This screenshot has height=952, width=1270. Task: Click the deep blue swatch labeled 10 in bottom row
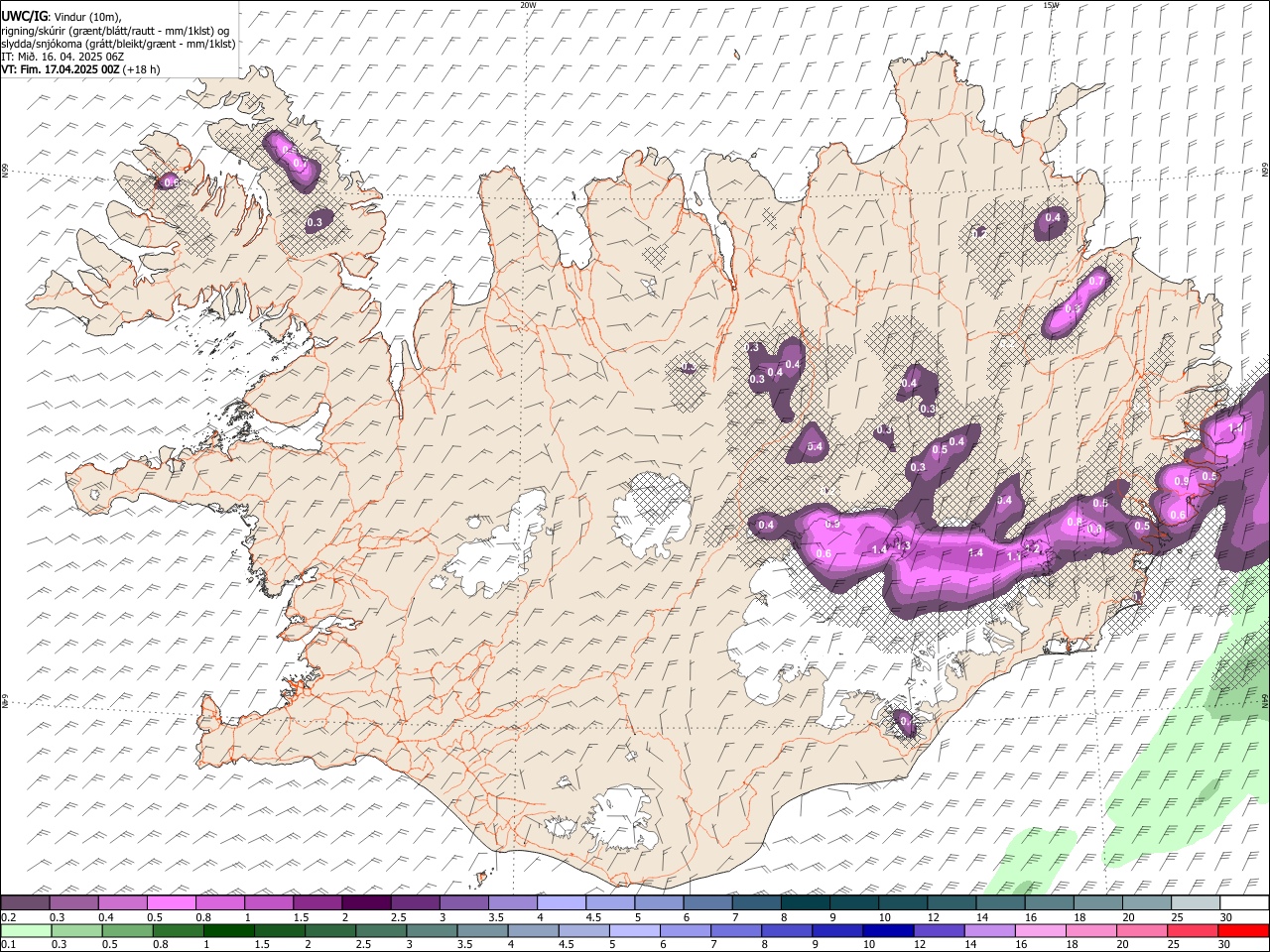point(888,930)
